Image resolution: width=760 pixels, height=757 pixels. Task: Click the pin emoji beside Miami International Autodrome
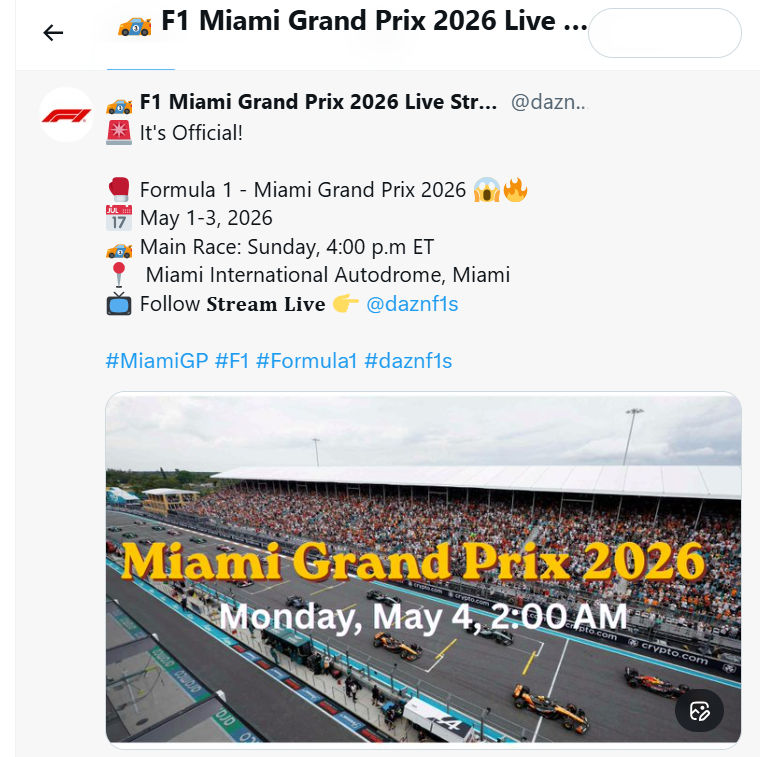click(x=119, y=275)
